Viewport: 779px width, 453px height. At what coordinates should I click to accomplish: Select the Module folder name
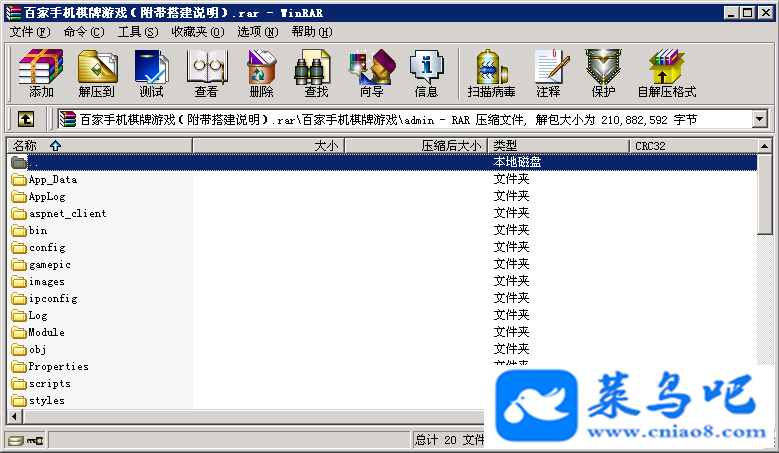[x=46, y=332]
